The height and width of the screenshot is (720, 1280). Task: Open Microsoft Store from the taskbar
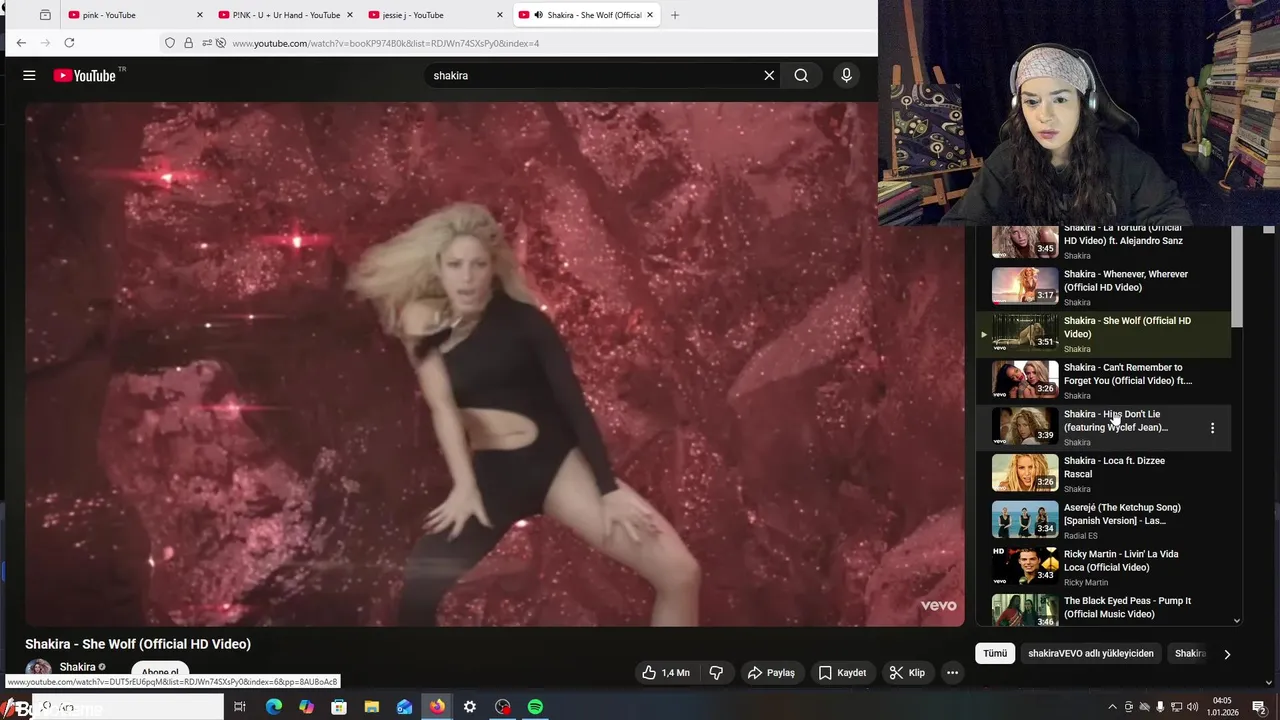[x=339, y=707]
